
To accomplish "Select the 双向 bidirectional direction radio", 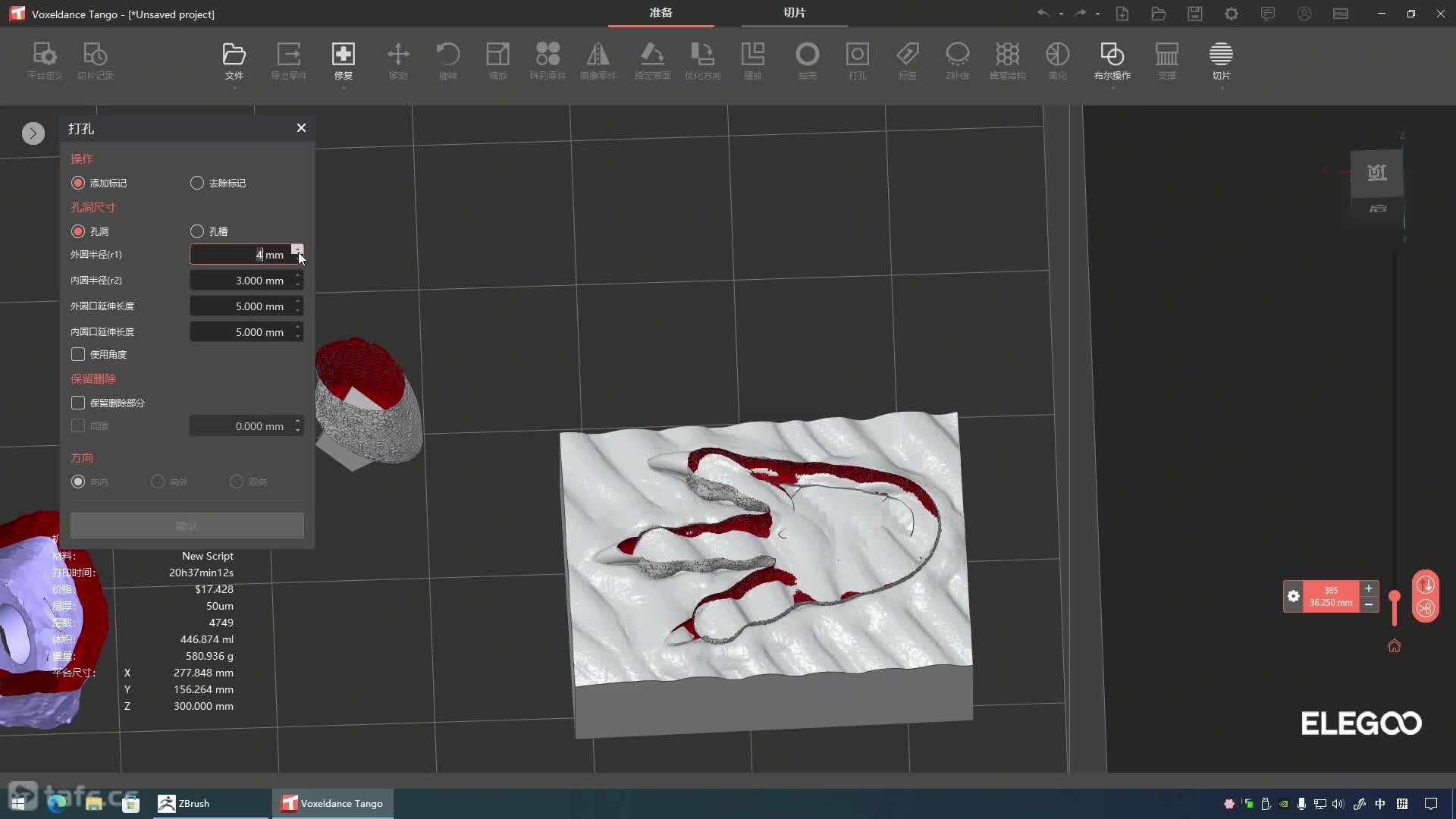I will [237, 482].
